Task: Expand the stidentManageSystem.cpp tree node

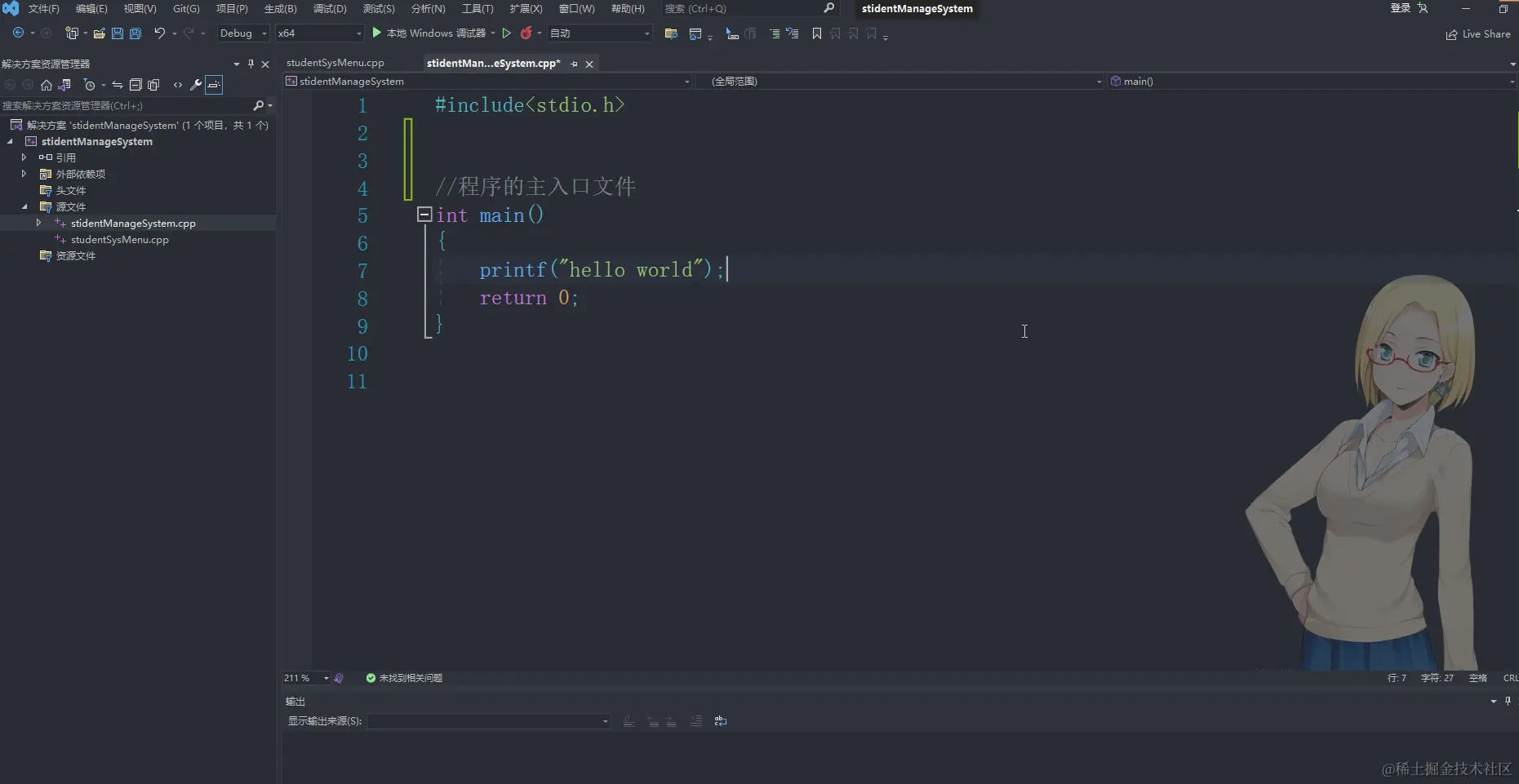Action: click(38, 223)
